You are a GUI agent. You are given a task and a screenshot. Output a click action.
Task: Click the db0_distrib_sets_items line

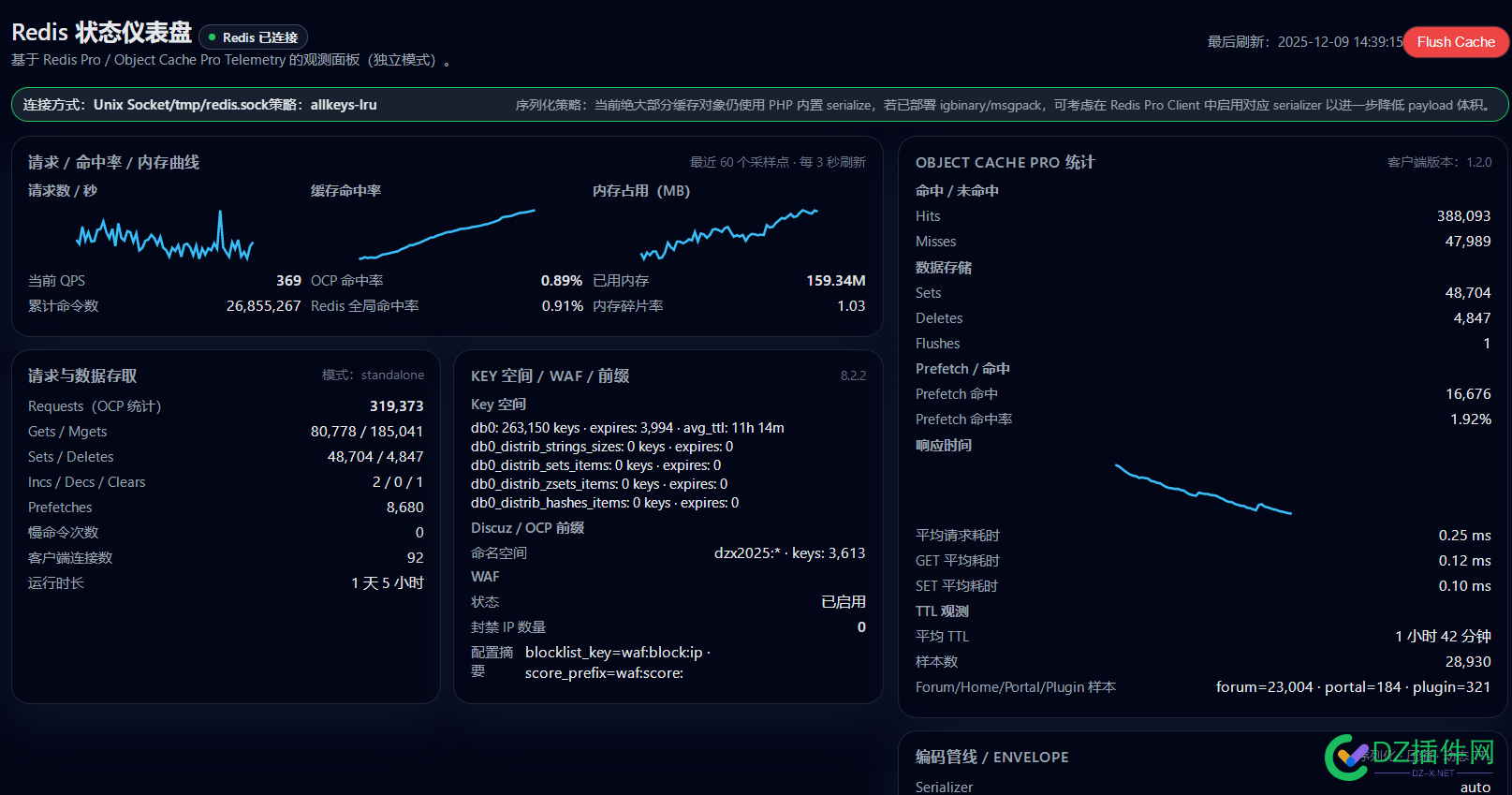595,465
